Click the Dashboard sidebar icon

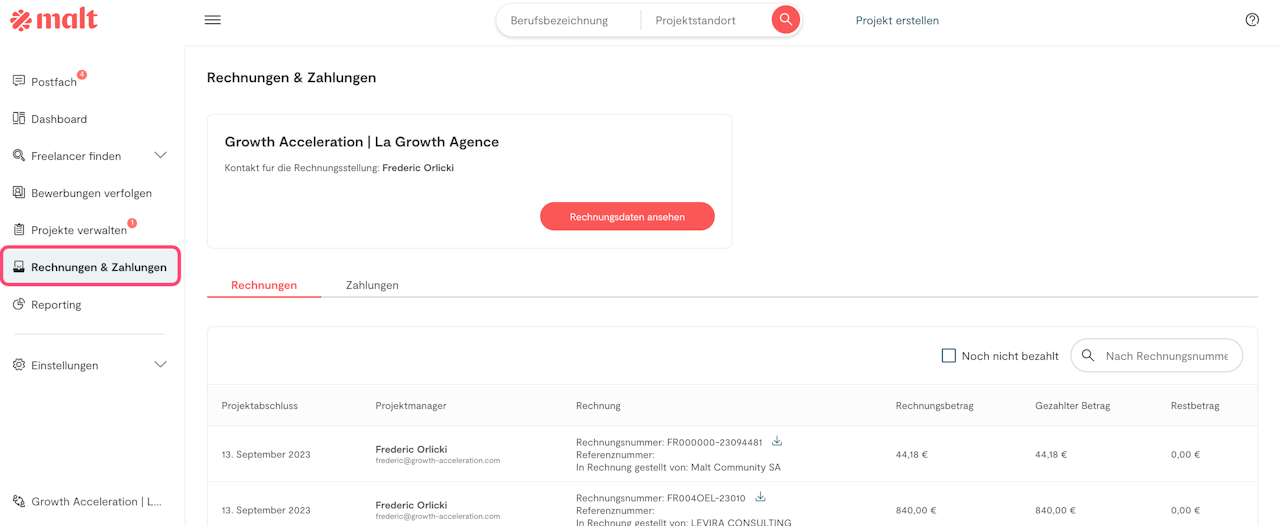(19, 118)
